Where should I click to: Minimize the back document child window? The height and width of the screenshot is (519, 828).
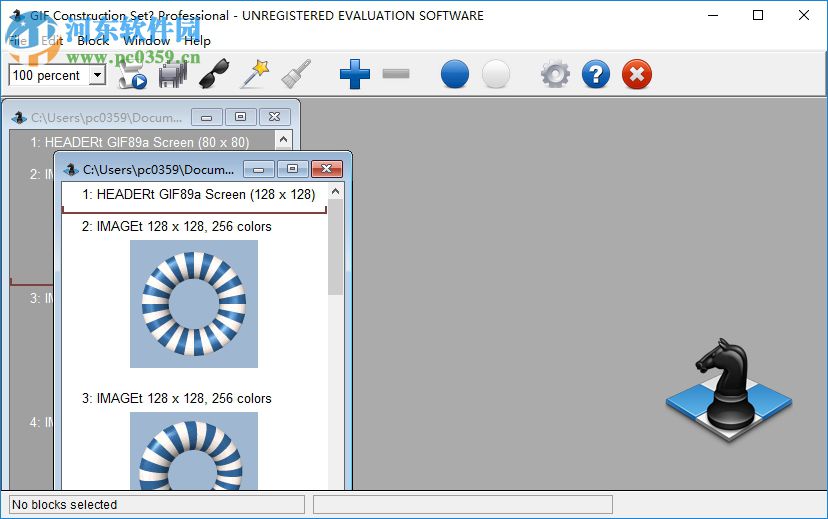tap(206, 117)
